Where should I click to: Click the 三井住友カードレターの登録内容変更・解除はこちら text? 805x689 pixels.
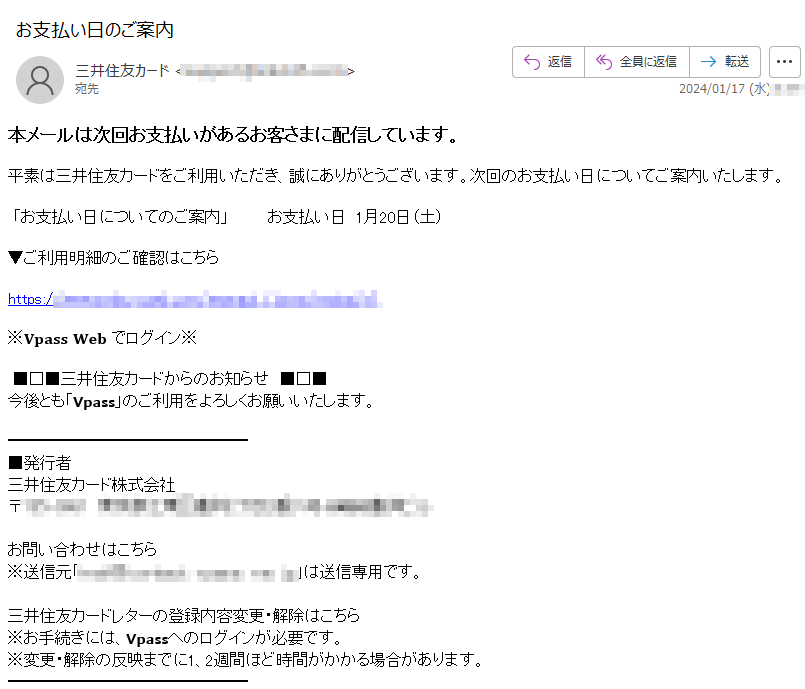pos(184,615)
